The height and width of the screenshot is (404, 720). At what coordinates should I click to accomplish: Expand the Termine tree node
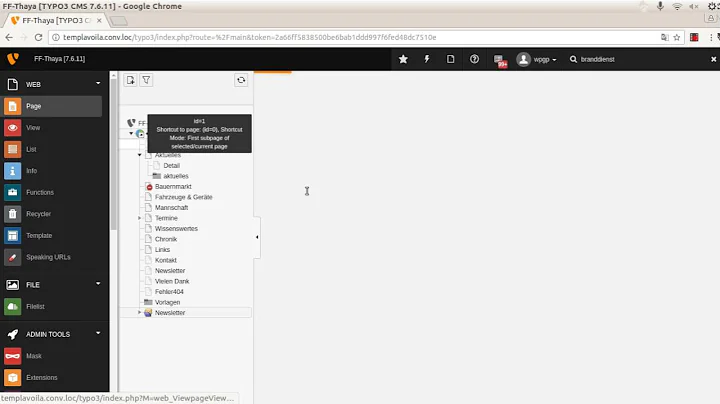pyautogui.click(x=140, y=218)
